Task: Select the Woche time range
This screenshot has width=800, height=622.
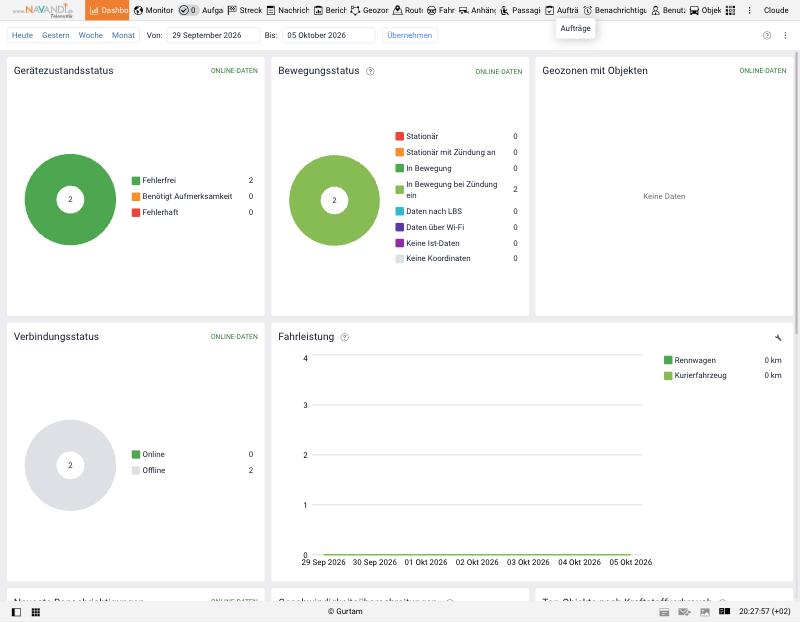Action: click(91, 35)
